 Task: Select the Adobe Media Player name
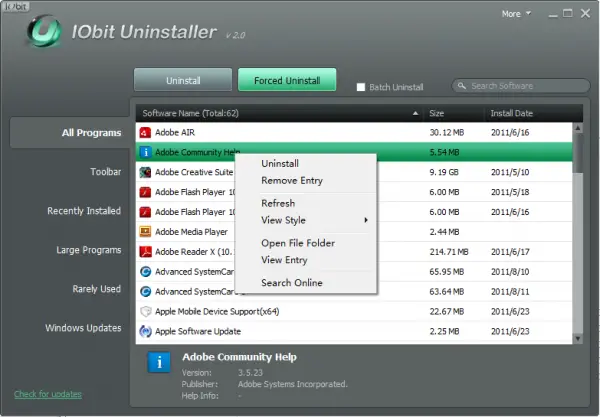[191, 232]
